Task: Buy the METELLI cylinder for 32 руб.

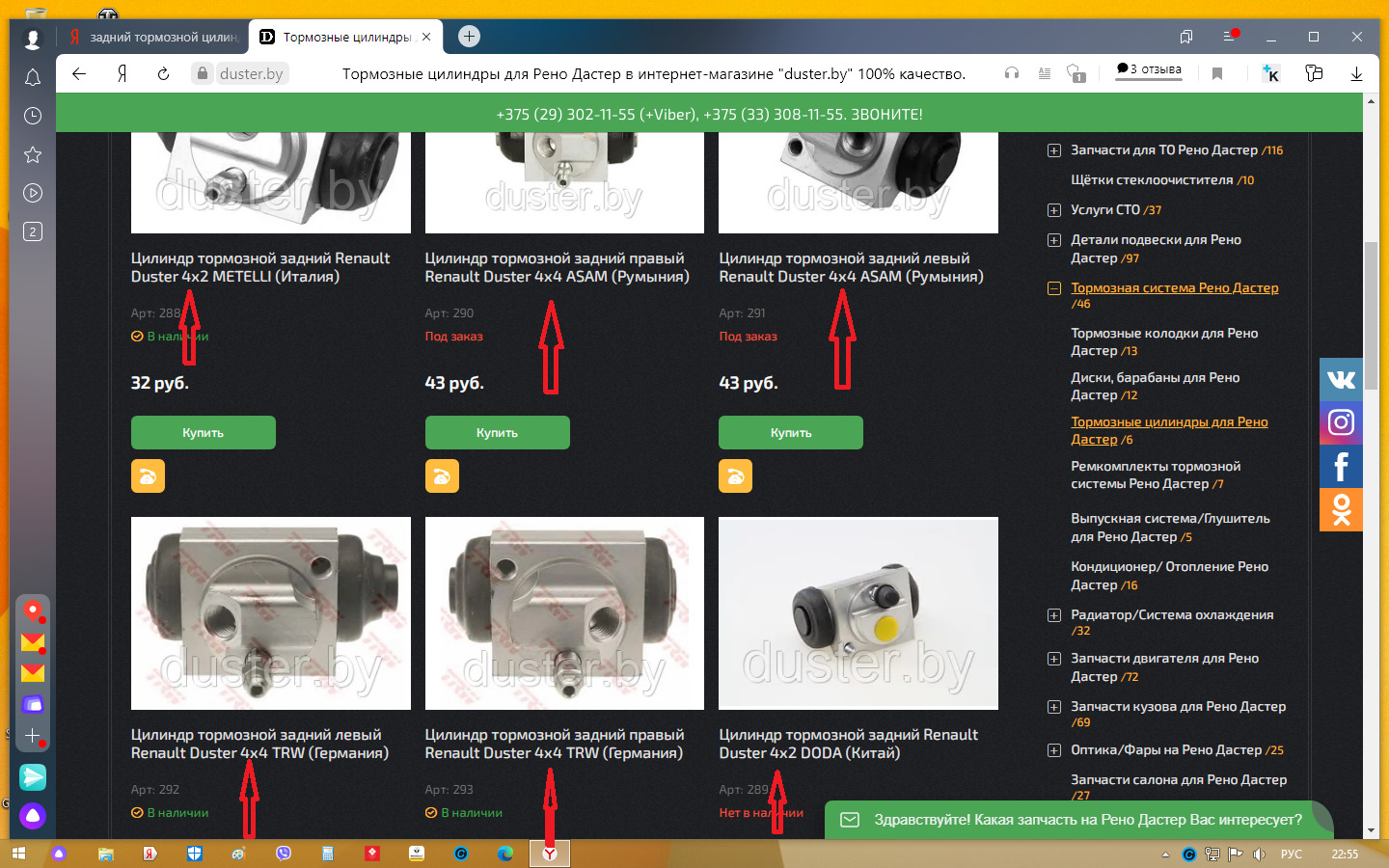Action: point(204,432)
